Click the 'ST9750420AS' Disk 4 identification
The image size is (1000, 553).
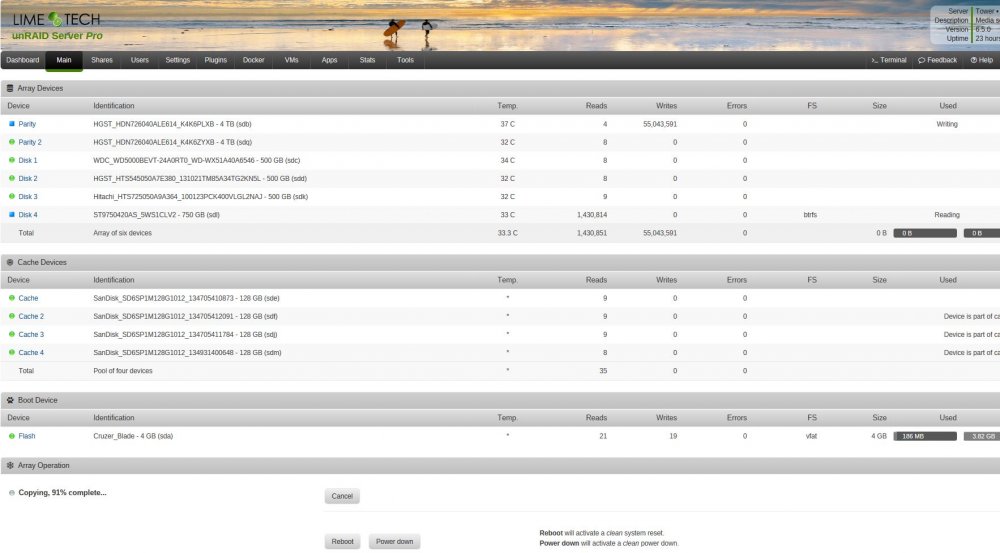pyautogui.click(x=156, y=215)
